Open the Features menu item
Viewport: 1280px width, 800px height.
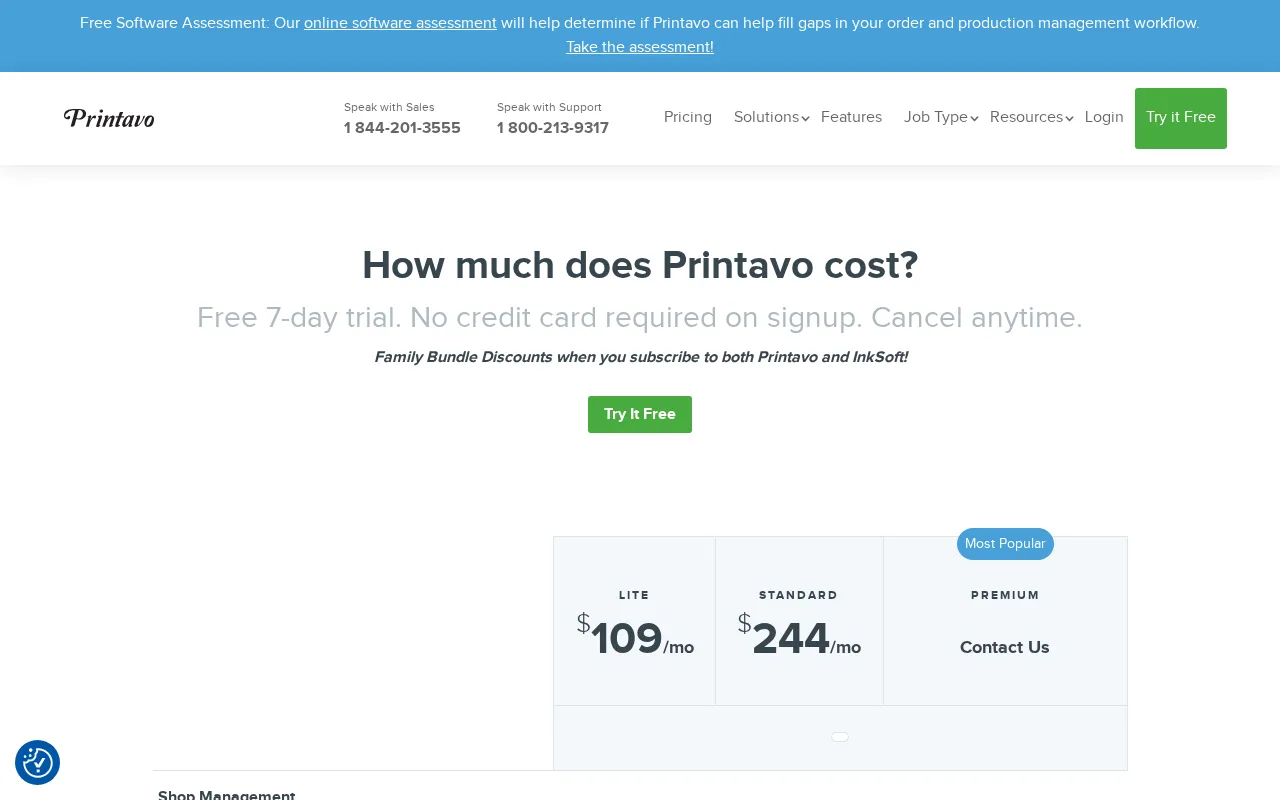pos(851,117)
